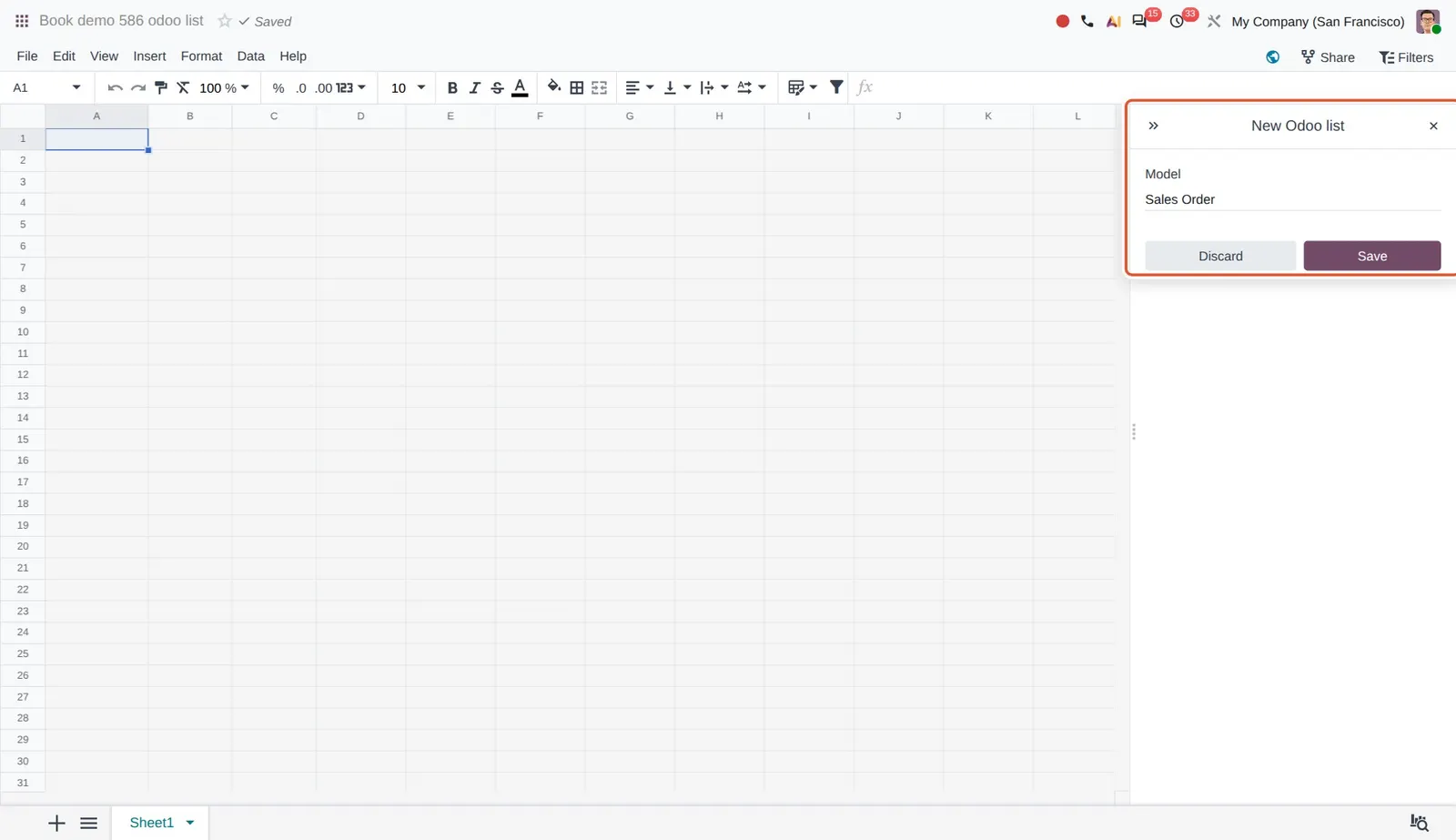Click the side panel resize handle
1456x840 pixels.
[1133, 432]
